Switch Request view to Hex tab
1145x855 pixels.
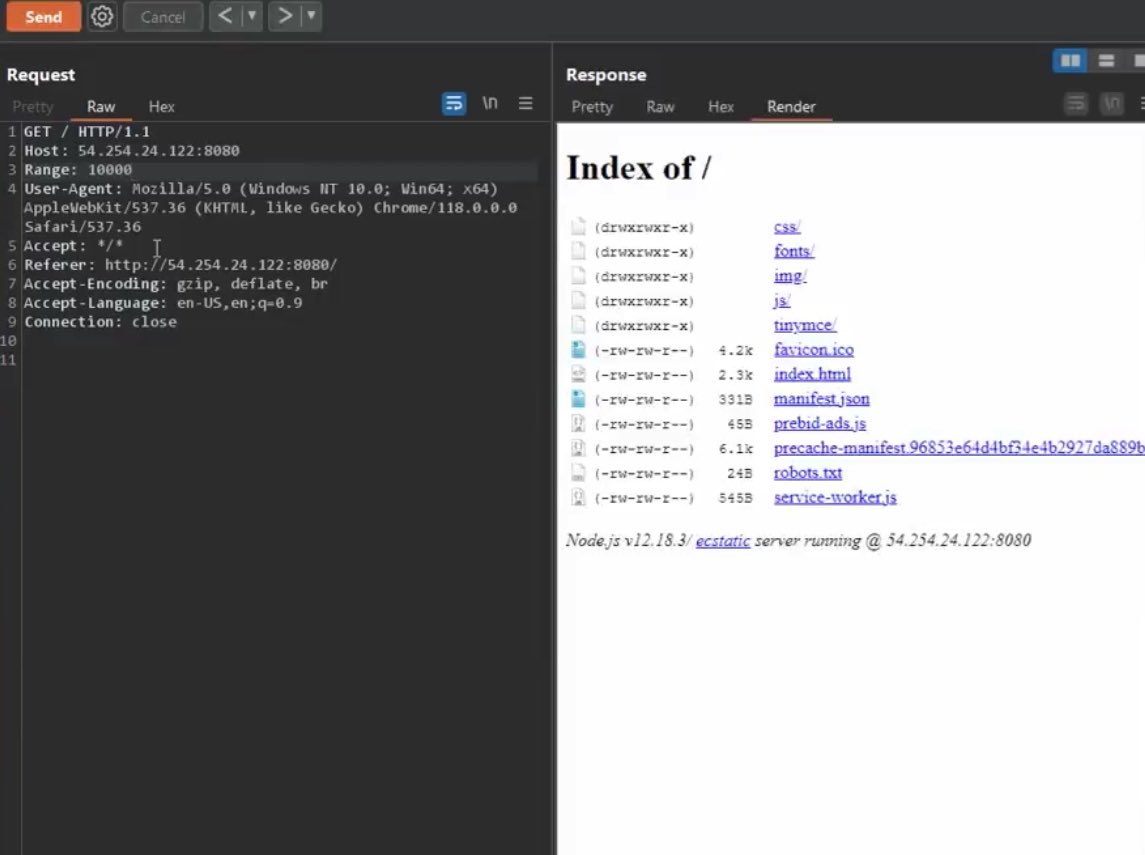(x=161, y=107)
